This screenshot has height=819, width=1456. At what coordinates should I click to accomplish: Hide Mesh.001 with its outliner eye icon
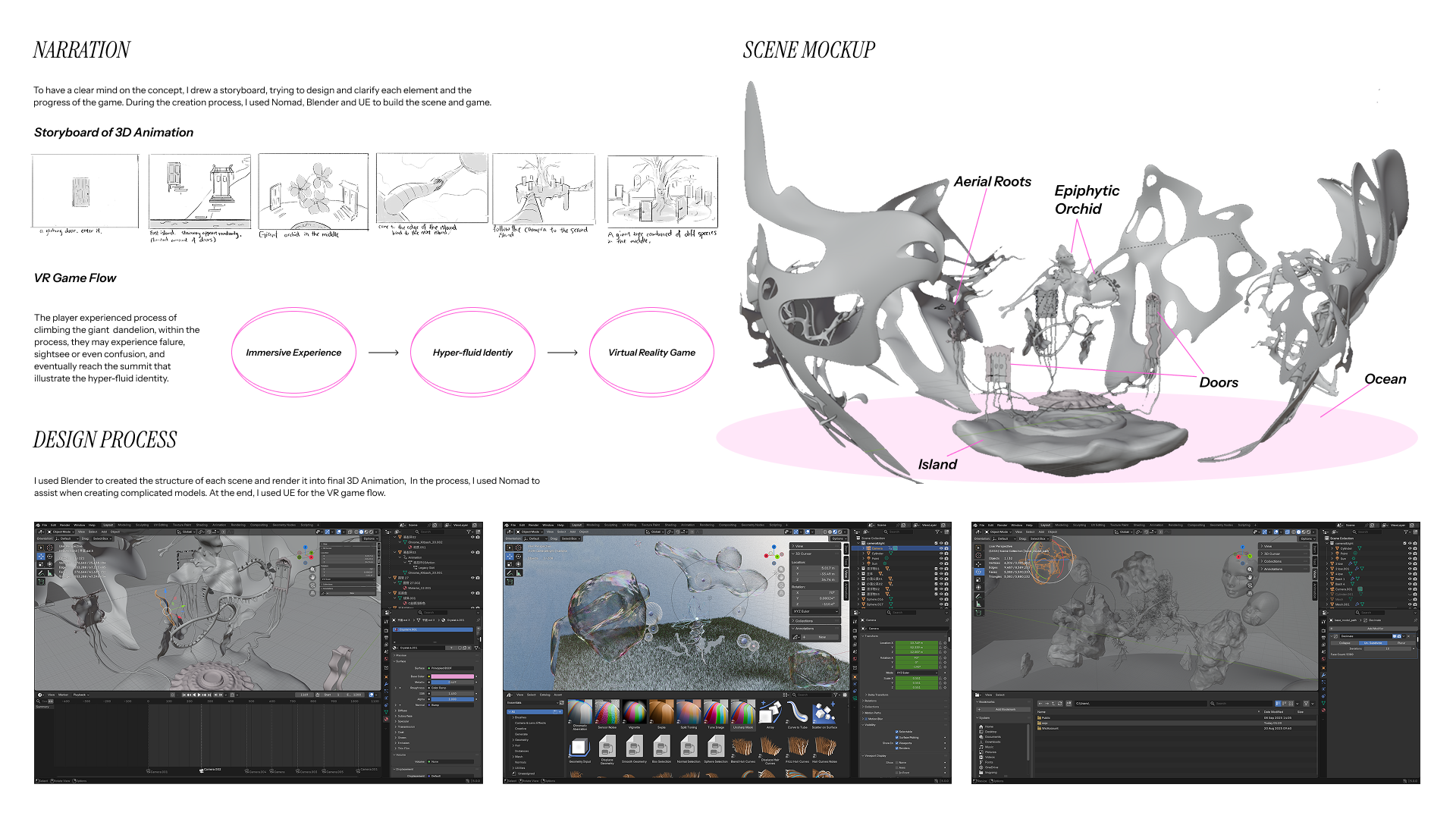(x=1410, y=604)
